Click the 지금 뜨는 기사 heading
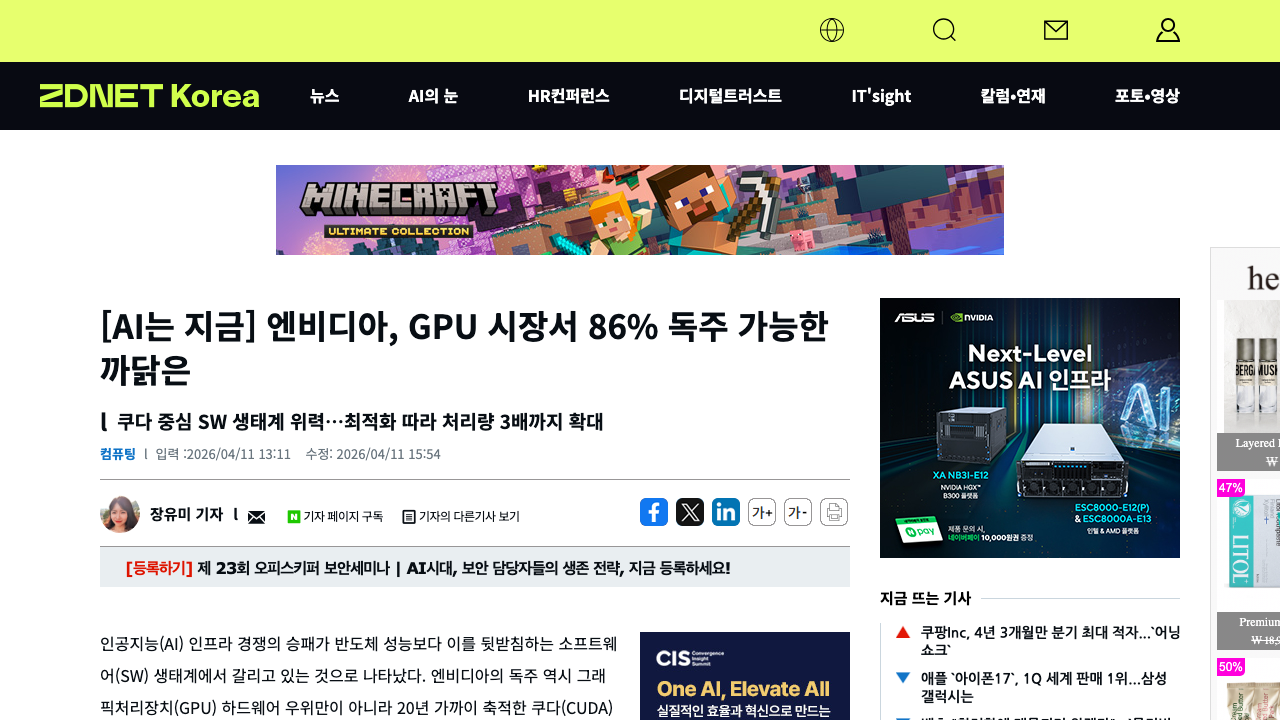Image resolution: width=1280 pixels, height=720 pixels. [x=925, y=598]
